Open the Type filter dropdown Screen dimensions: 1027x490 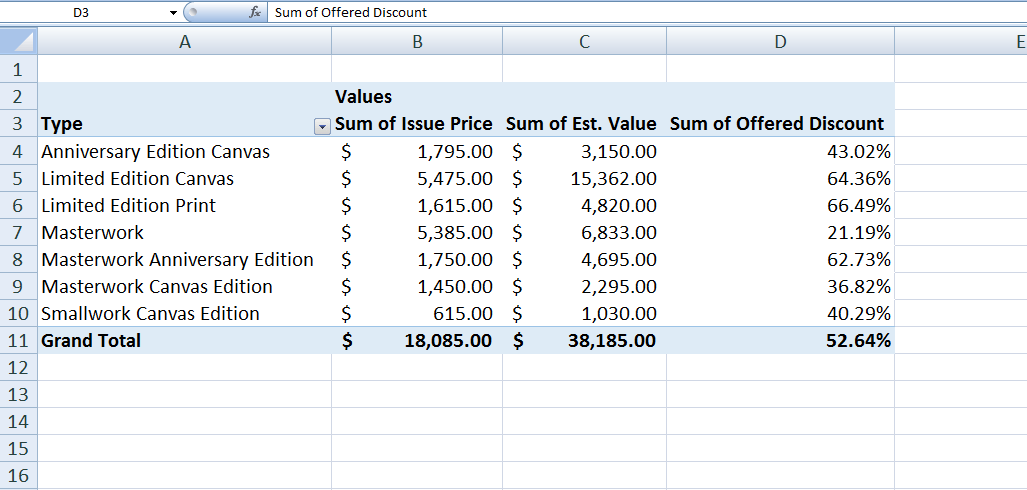tap(322, 126)
